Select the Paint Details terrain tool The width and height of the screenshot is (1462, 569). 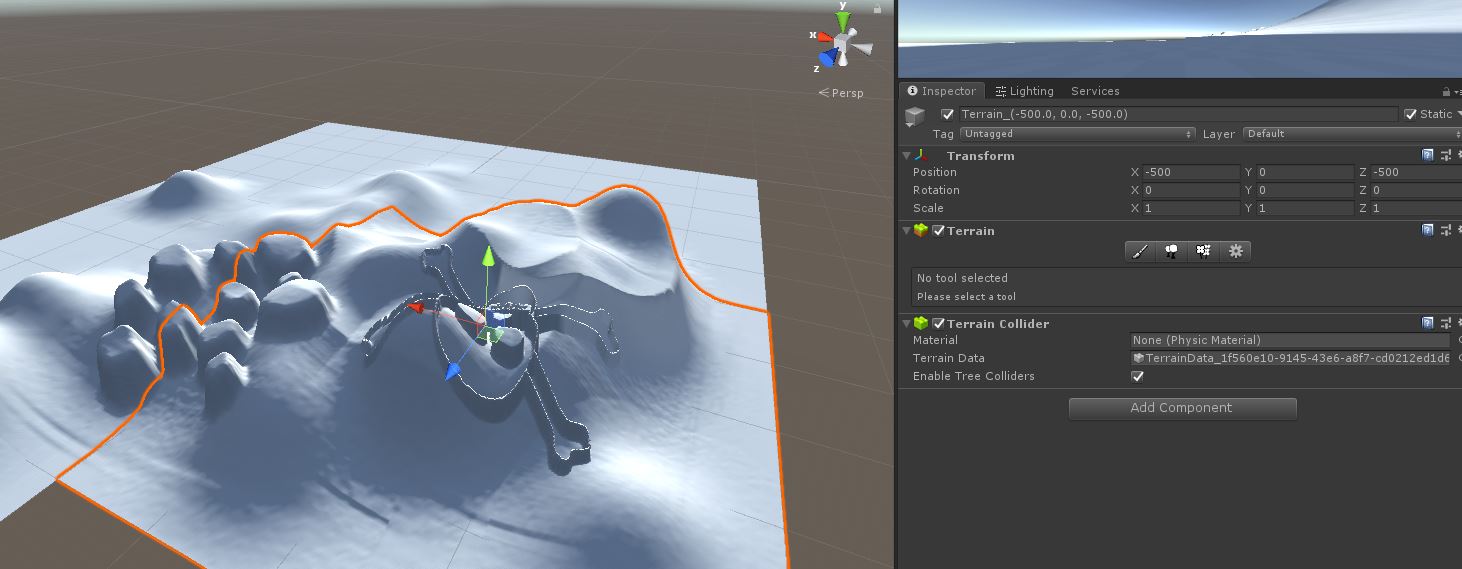coord(1203,252)
